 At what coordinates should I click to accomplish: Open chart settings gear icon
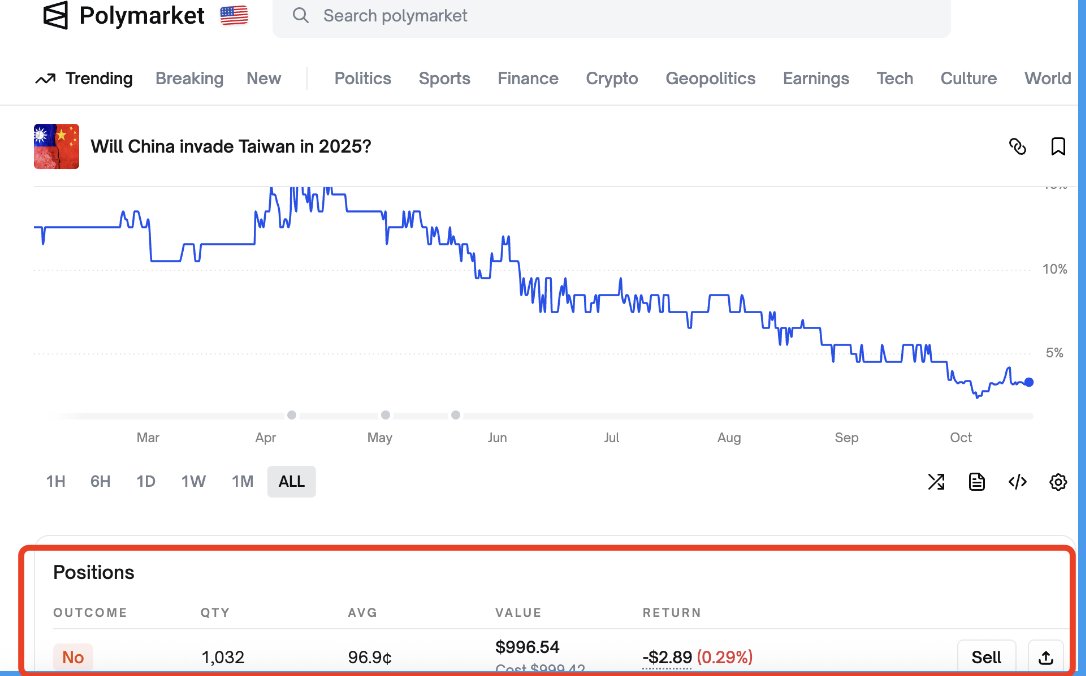[1058, 482]
